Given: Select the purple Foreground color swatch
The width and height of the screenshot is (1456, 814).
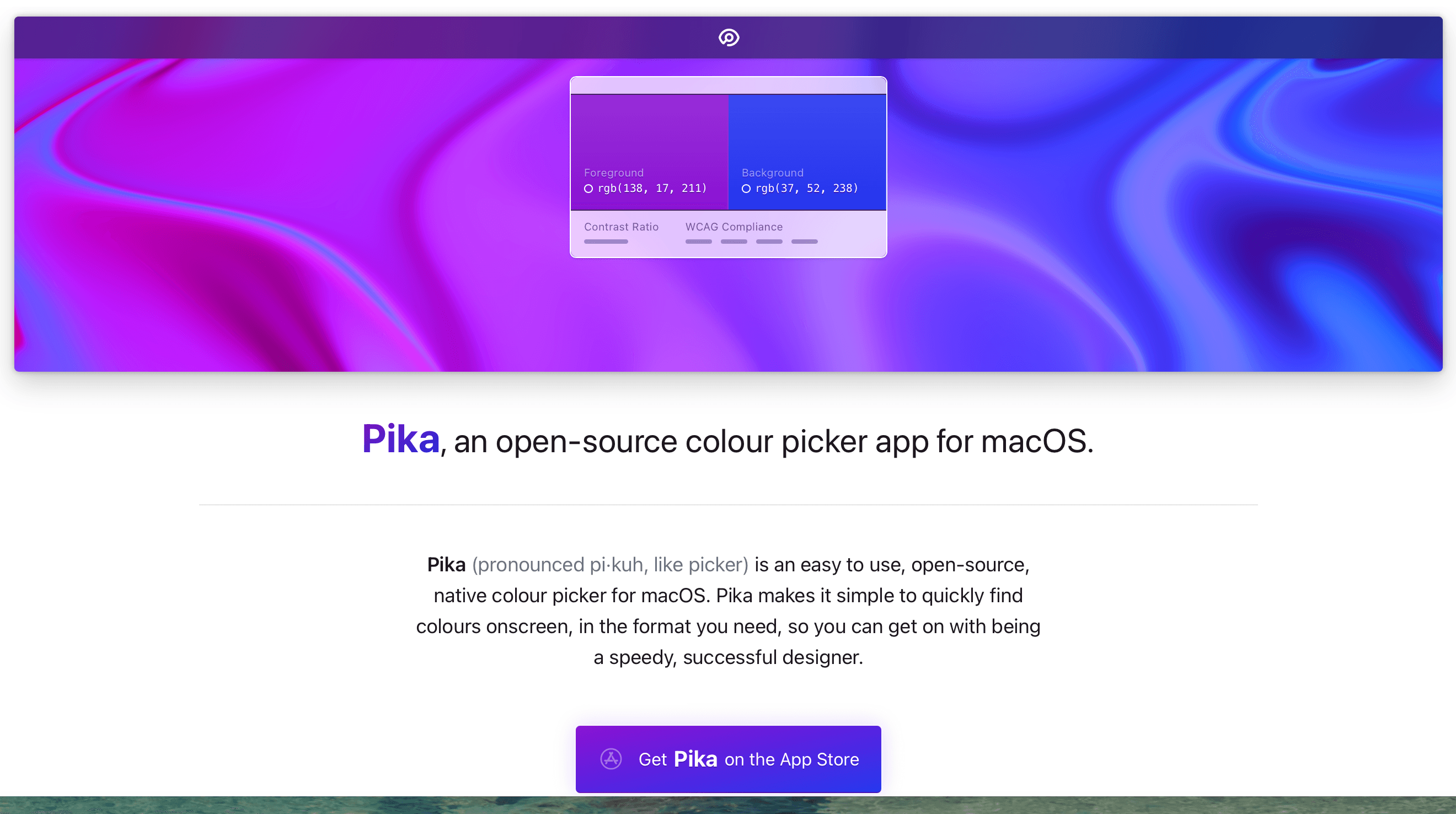Looking at the screenshot, I should tap(650, 152).
